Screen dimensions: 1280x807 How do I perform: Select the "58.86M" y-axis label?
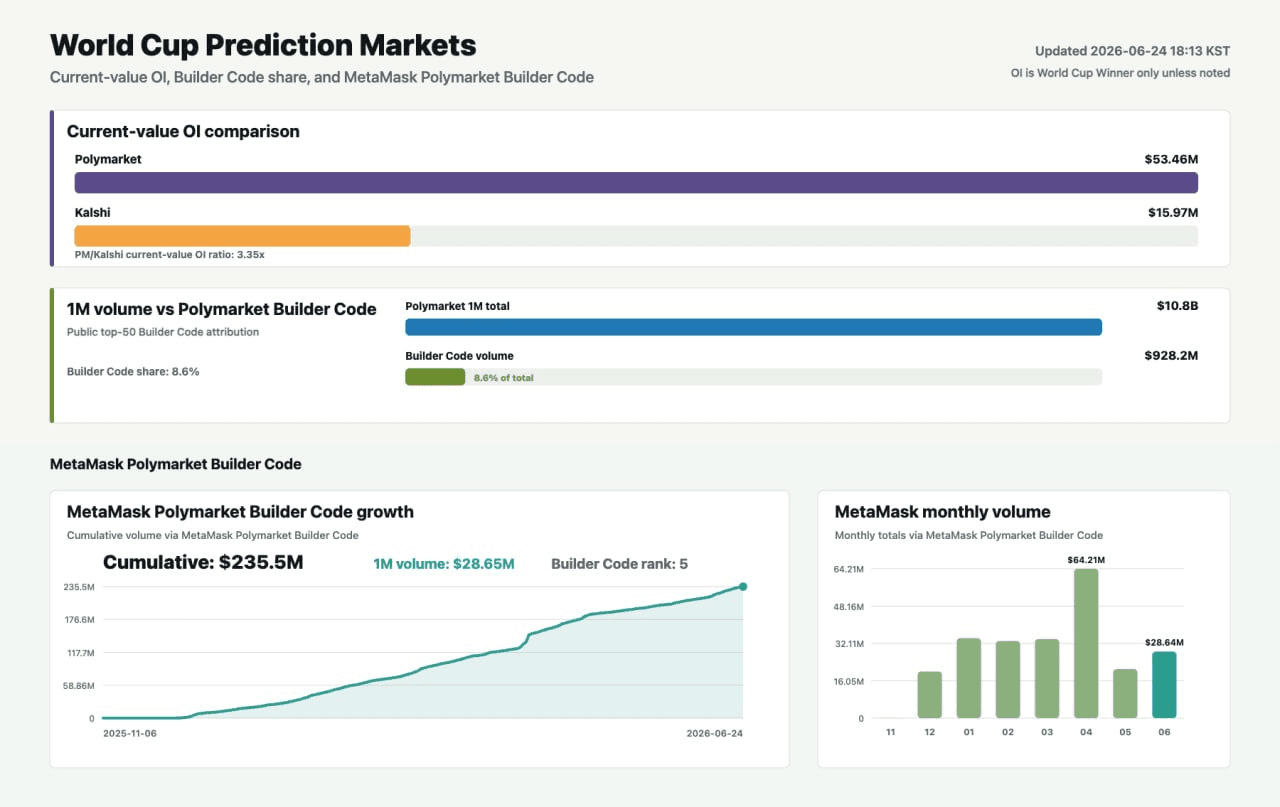point(78,686)
